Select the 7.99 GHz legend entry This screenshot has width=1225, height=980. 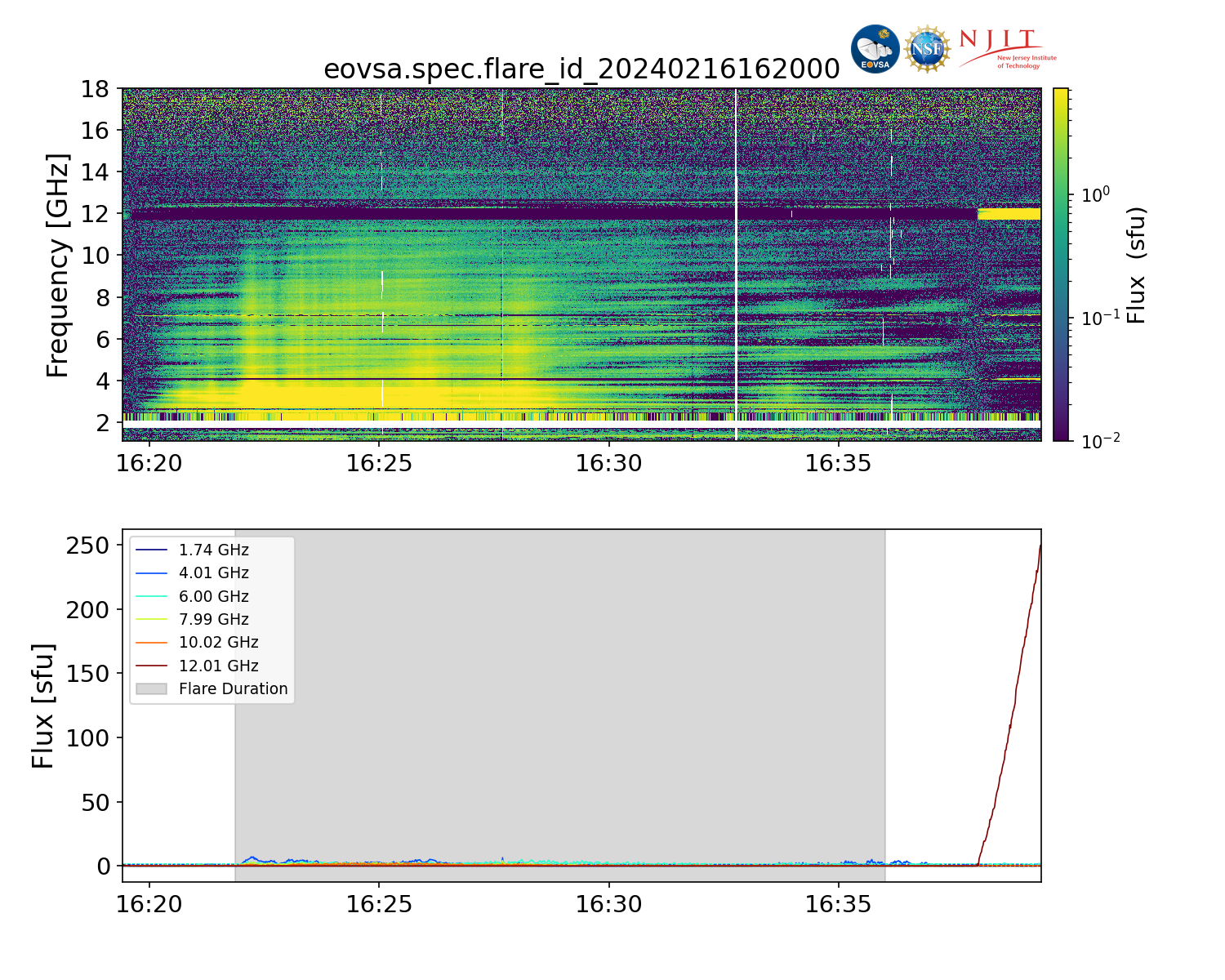(x=213, y=620)
